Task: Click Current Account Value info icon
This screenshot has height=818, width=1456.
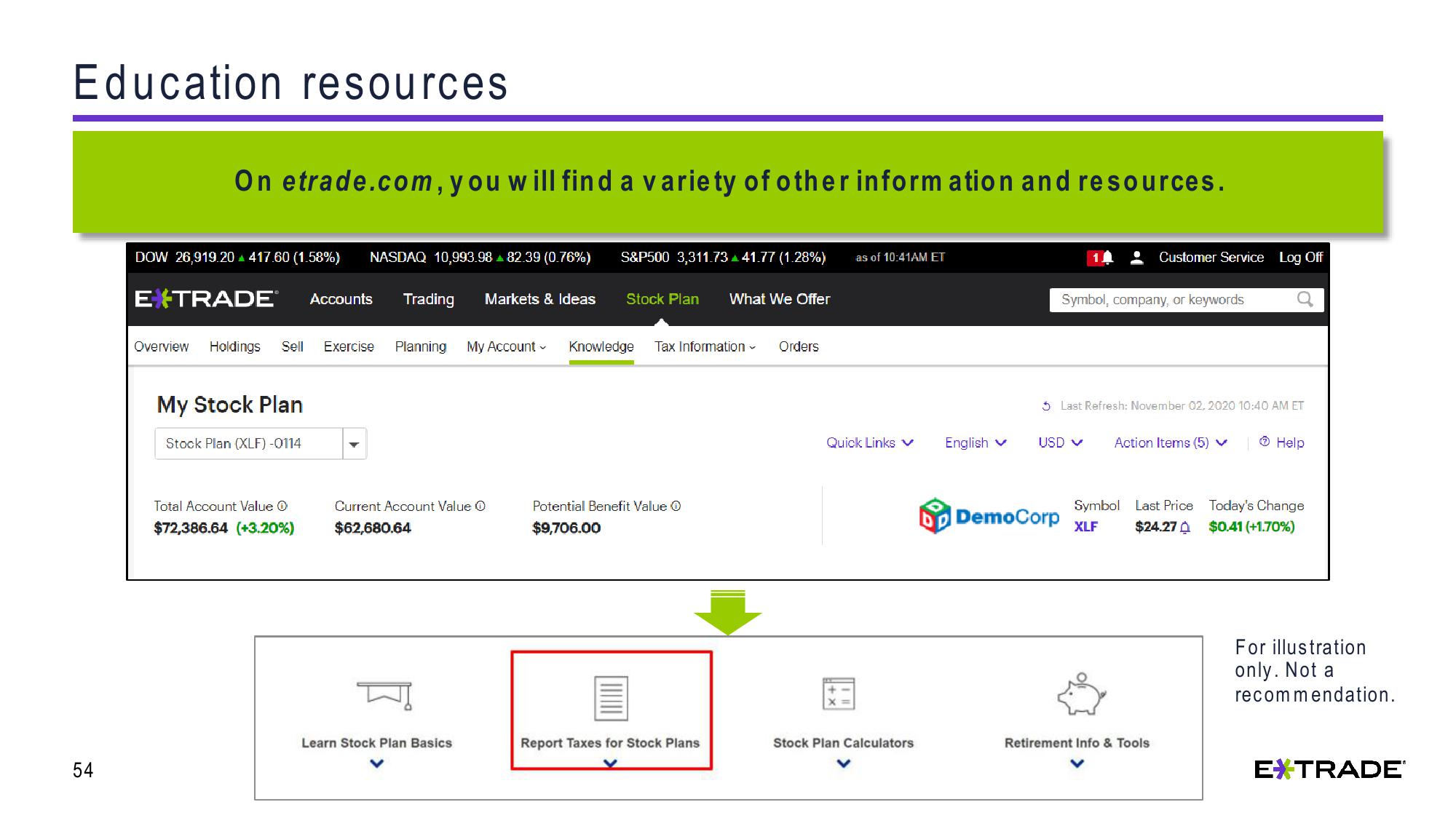Action: pos(480,506)
